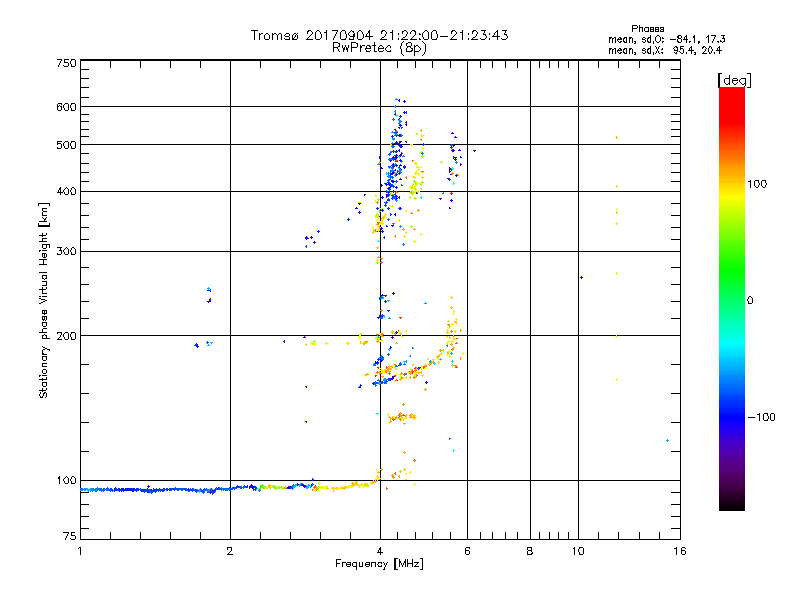This screenshot has width=800, height=600.
Task: Click the 'Phases' header label
Action: pyautogui.click(x=647, y=29)
